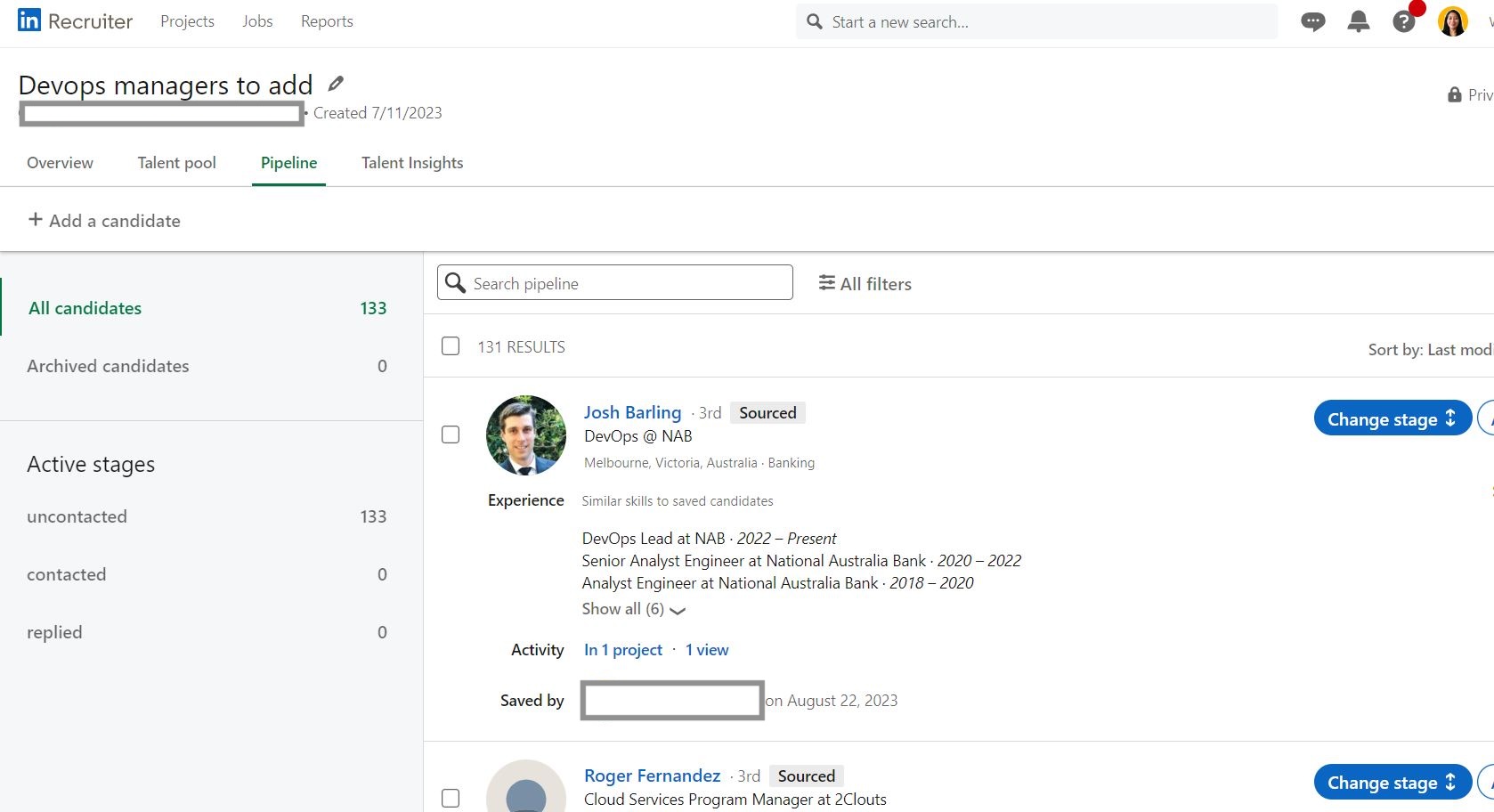
Task: Open the Projects menu
Action: tap(187, 21)
